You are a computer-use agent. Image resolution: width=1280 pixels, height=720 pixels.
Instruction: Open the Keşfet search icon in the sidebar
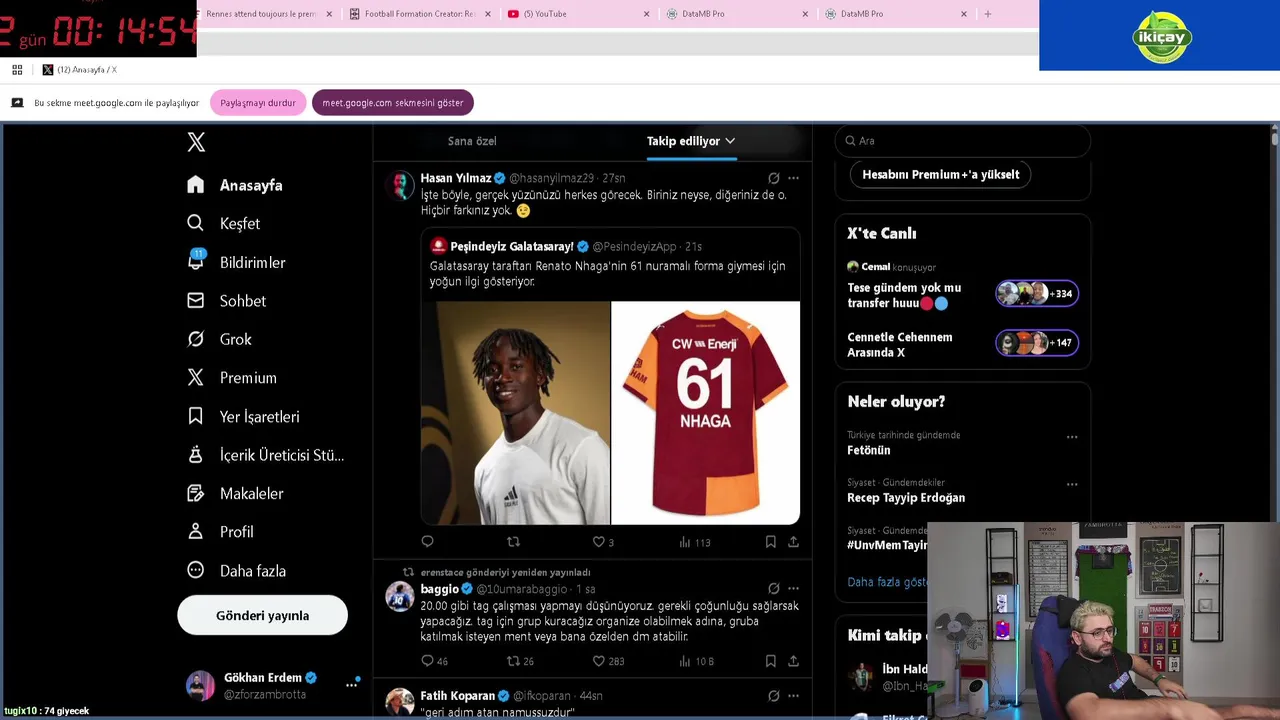196,223
